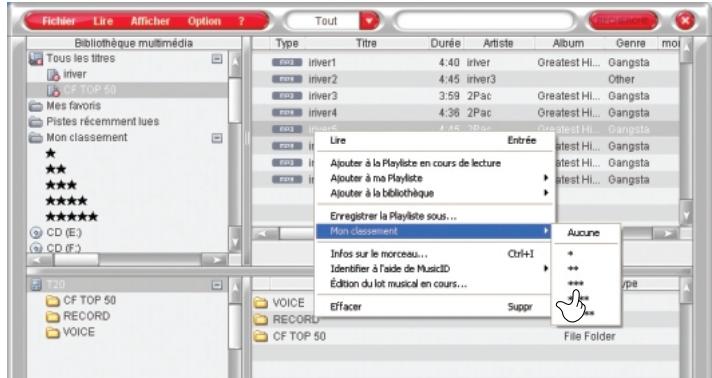Click the library tree horizontal scrollbar thumb
712x378 pixels.
click(x=76, y=260)
